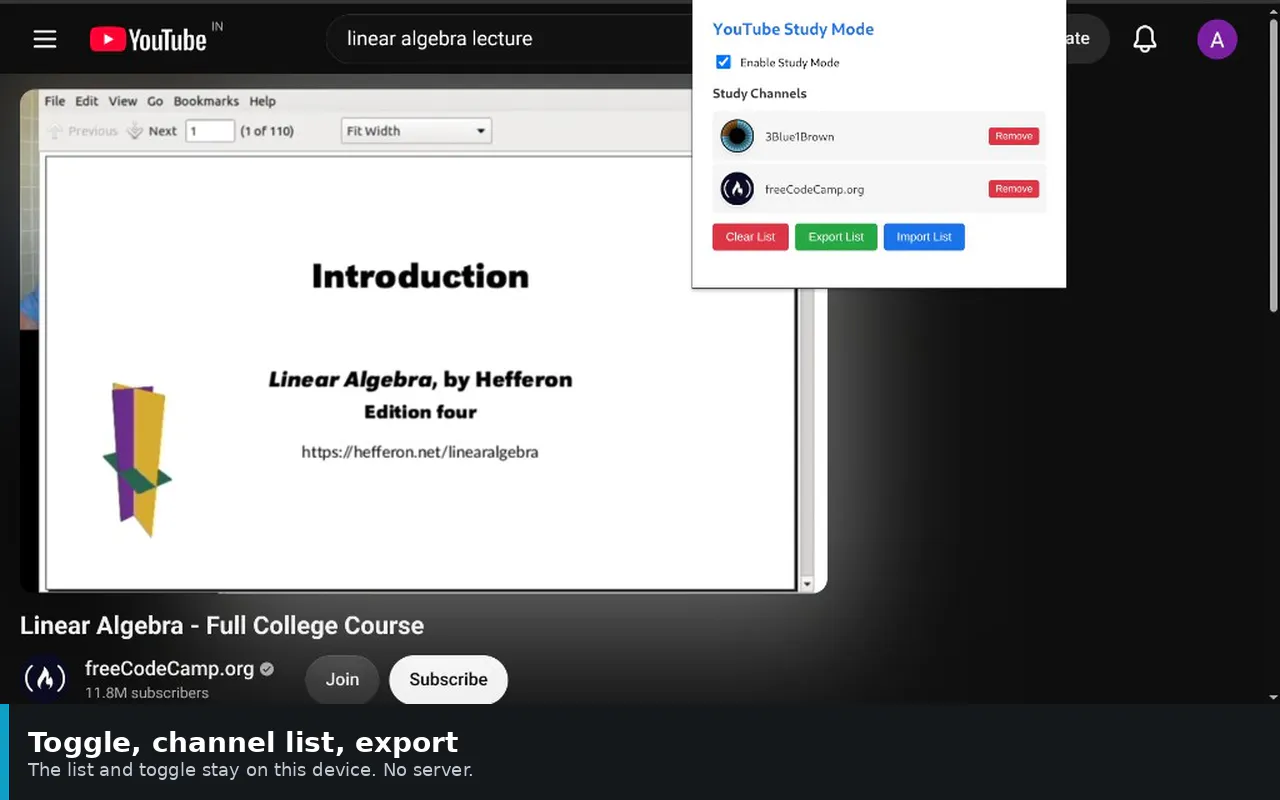Subscribe to freeCodeCamp.org

click(x=448, y=679)
